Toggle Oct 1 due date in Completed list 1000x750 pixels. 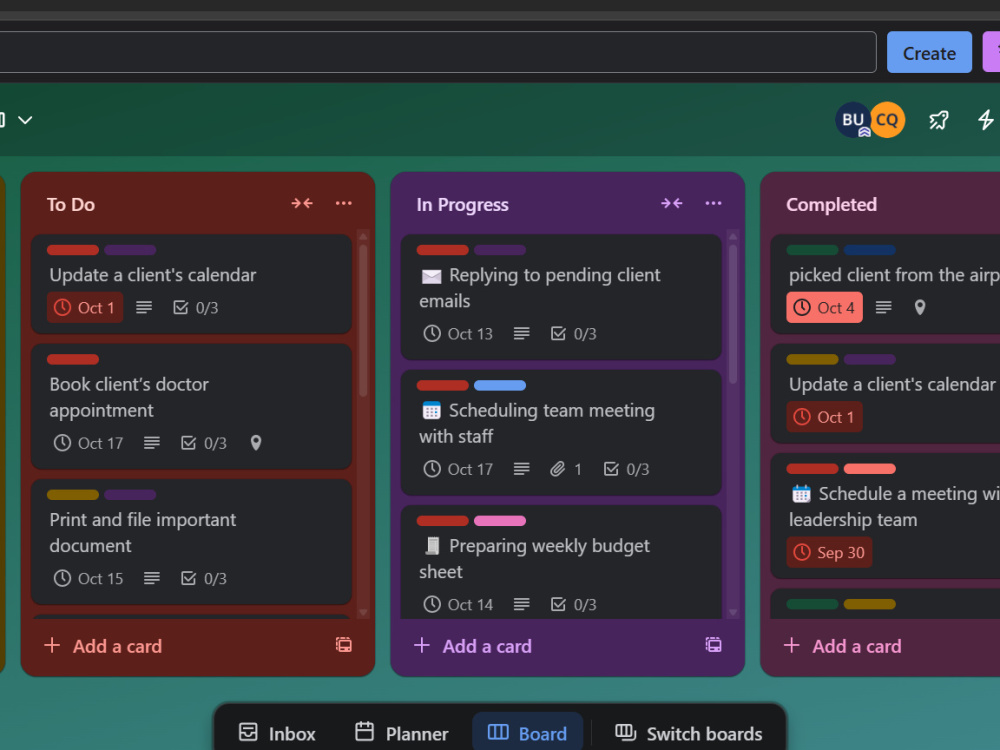[x=824, y=417]
